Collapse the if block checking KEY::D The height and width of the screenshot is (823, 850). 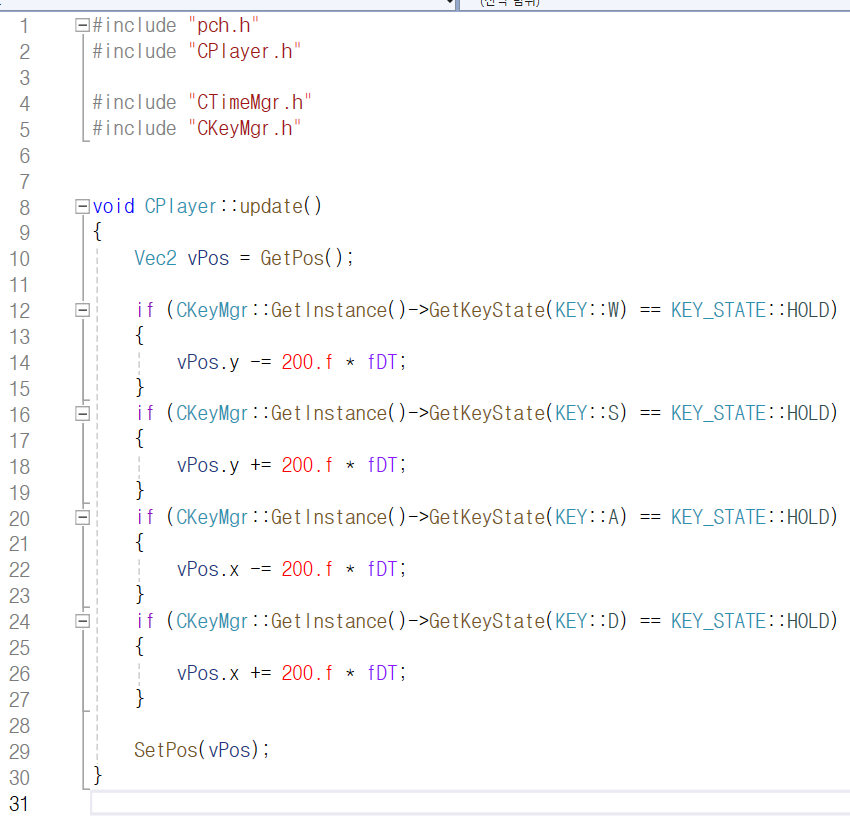(x=84, y=621)
